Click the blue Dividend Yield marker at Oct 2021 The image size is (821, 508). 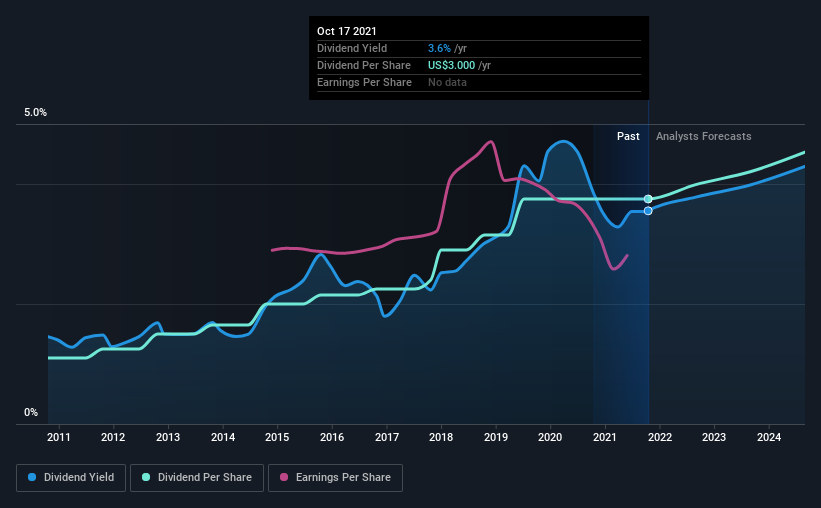tap(648, 211)
